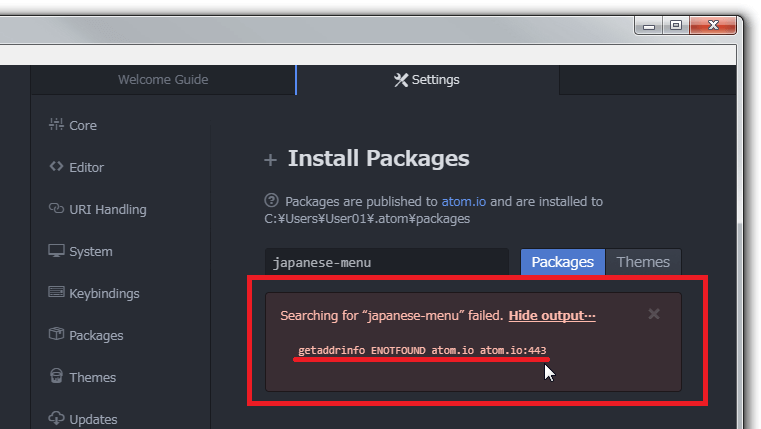Select the URI Handling link icon

(56, 209)
